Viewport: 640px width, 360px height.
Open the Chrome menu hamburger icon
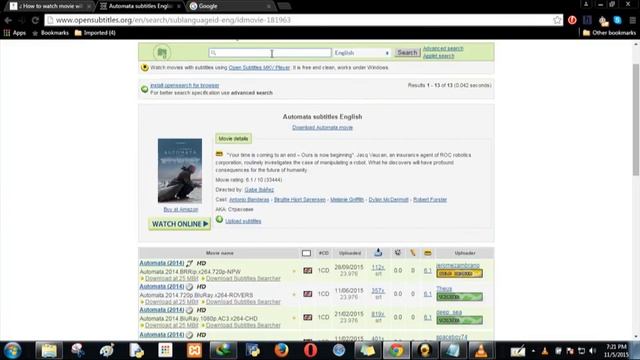(632, 20)
